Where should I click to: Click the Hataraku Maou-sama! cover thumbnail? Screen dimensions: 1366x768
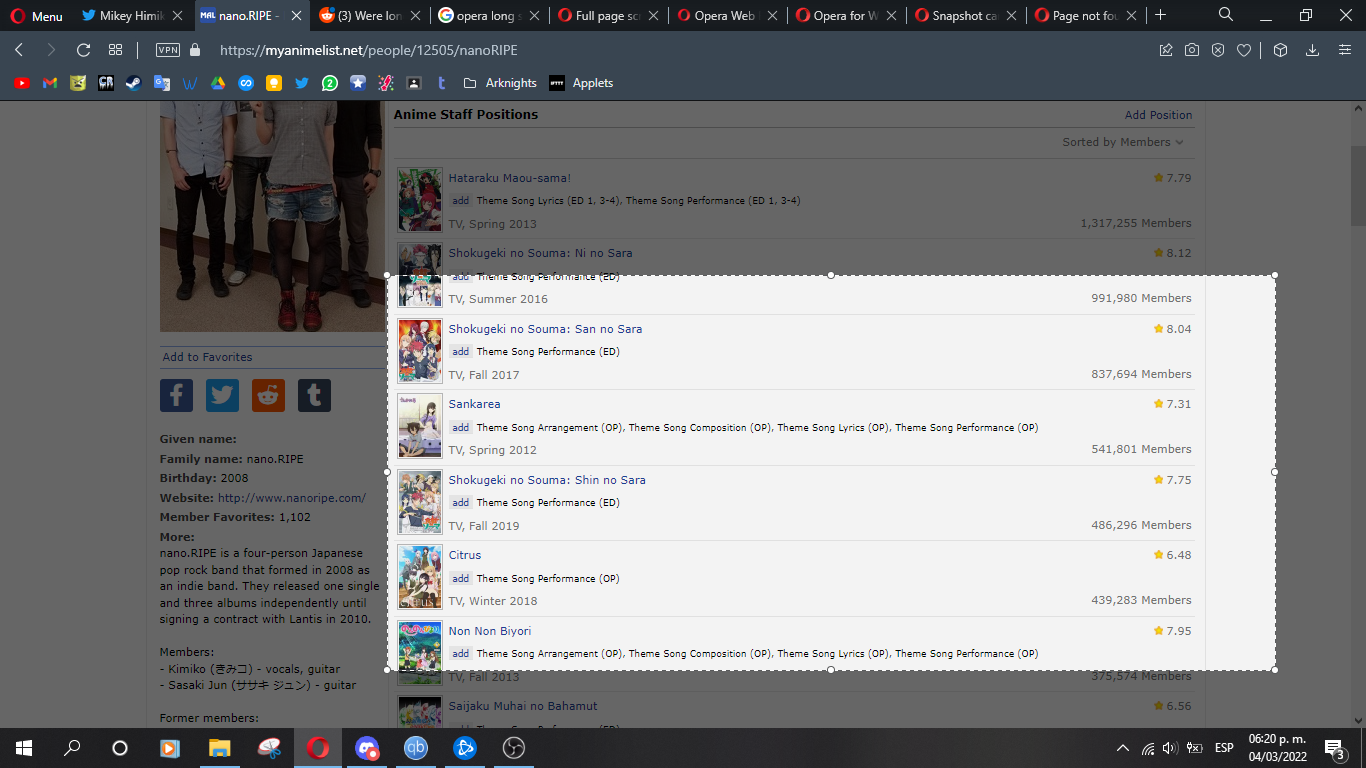(x=420, y=200)
